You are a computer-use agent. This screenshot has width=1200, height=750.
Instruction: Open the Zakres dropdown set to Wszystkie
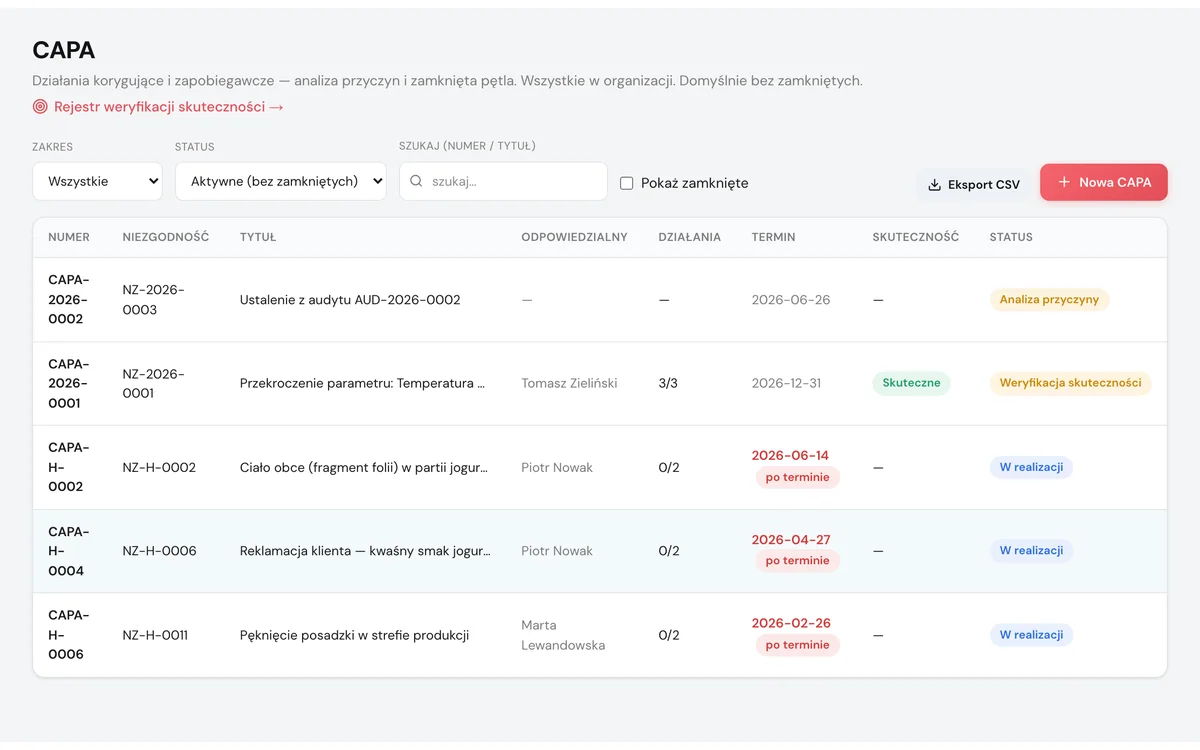[97, 181]
